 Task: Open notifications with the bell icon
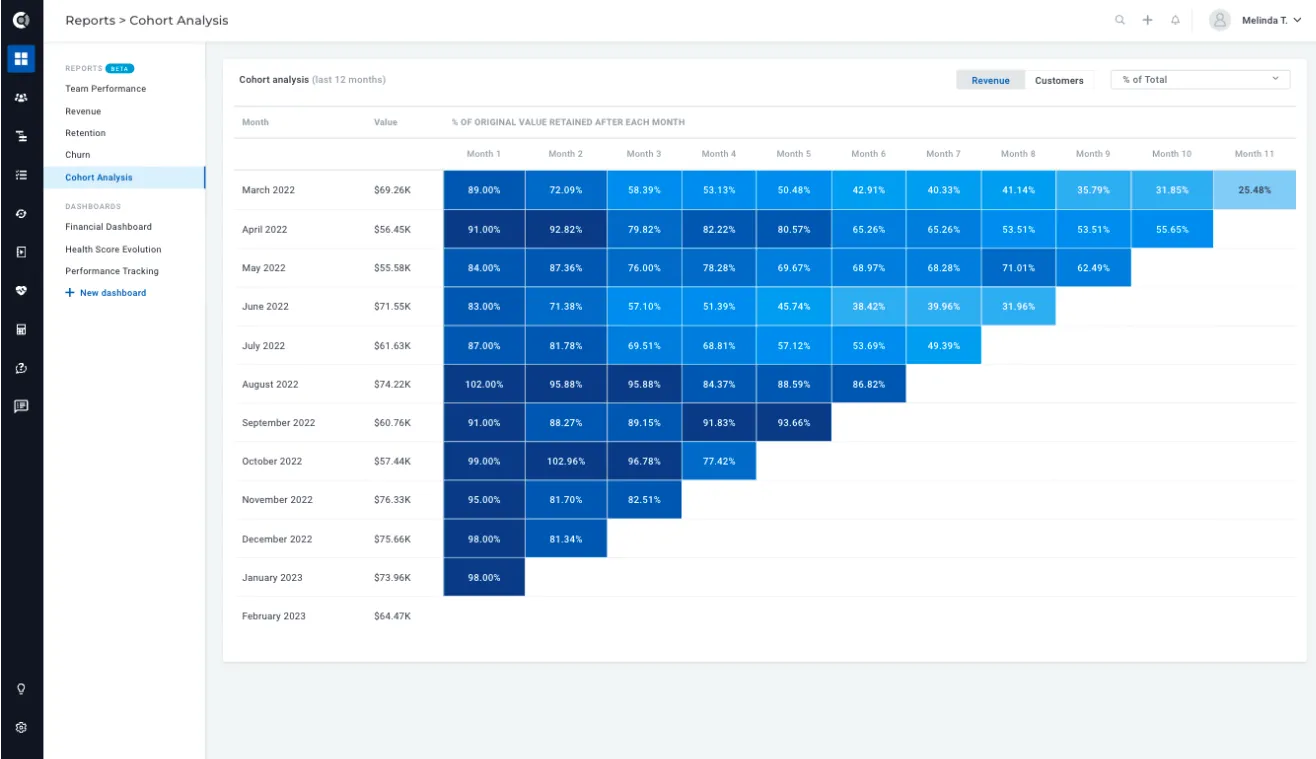[x=1175, y=20]
